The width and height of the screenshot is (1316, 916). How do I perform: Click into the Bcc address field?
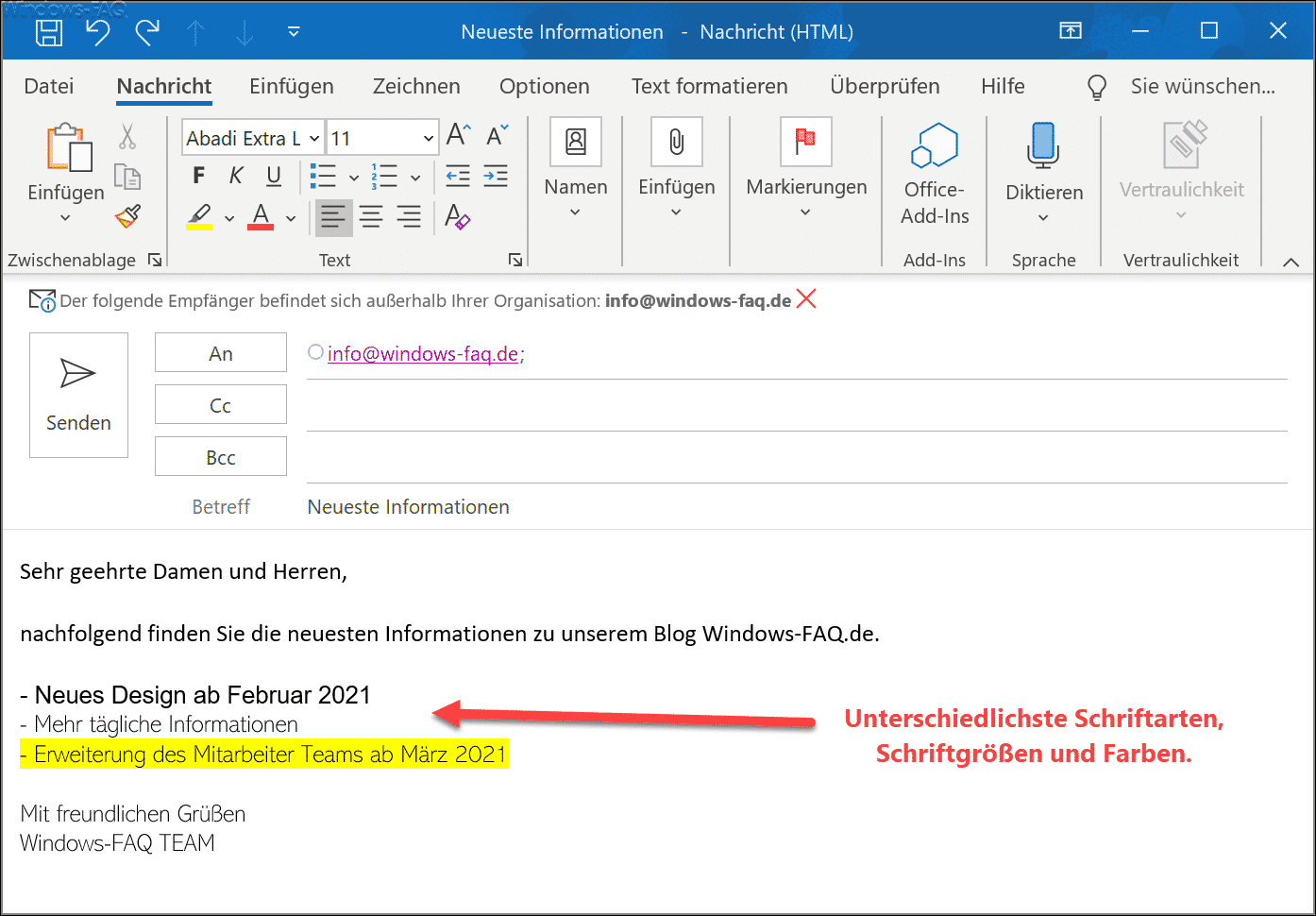click(x=797, y=458)
